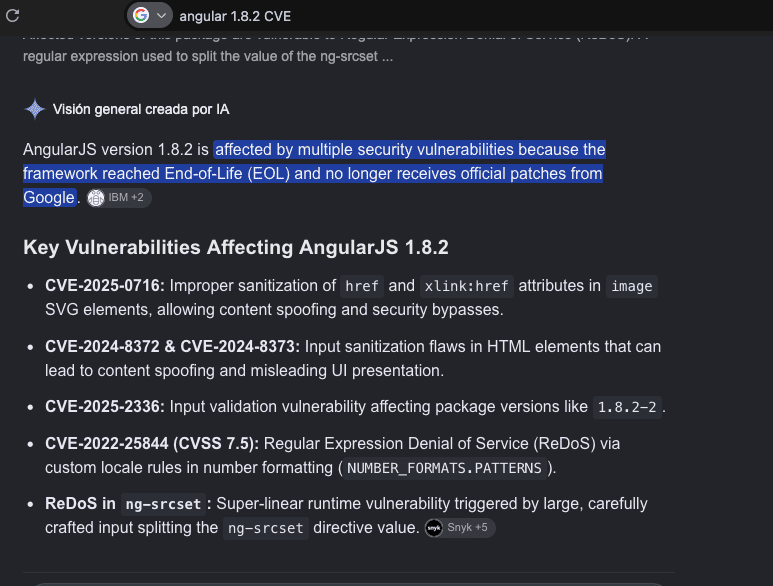Click the image code chip

[x=632, y=286]
